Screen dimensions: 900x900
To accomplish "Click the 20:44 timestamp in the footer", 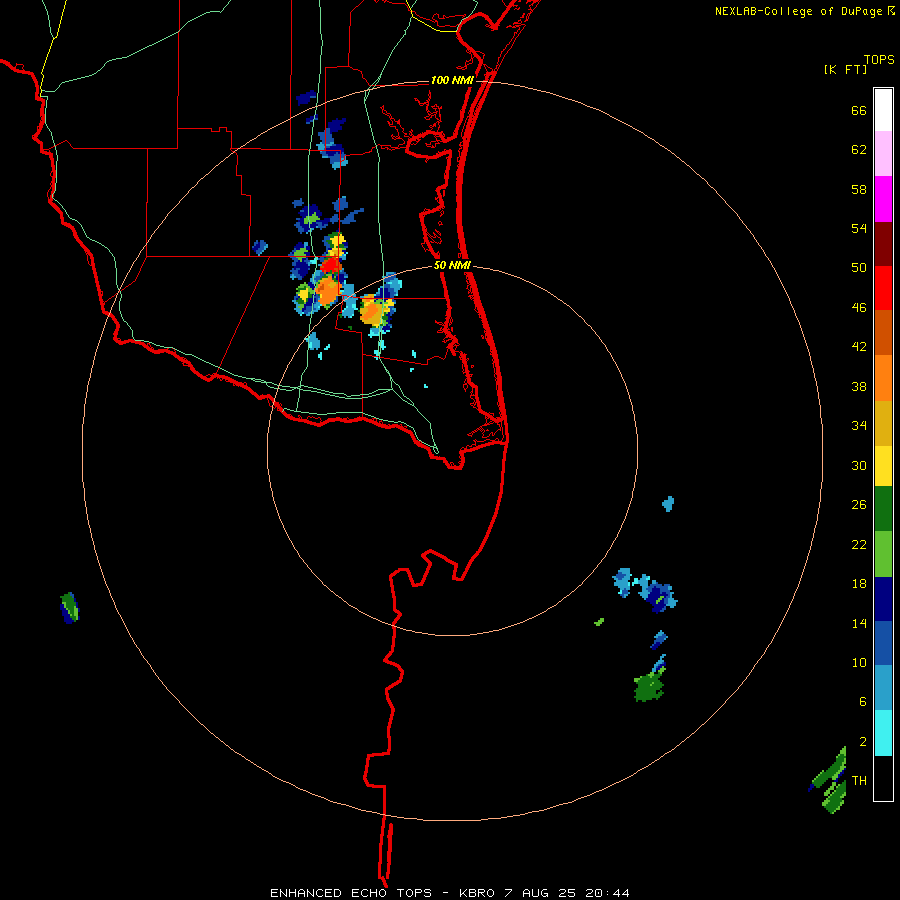I will click(x=607, y=893).
